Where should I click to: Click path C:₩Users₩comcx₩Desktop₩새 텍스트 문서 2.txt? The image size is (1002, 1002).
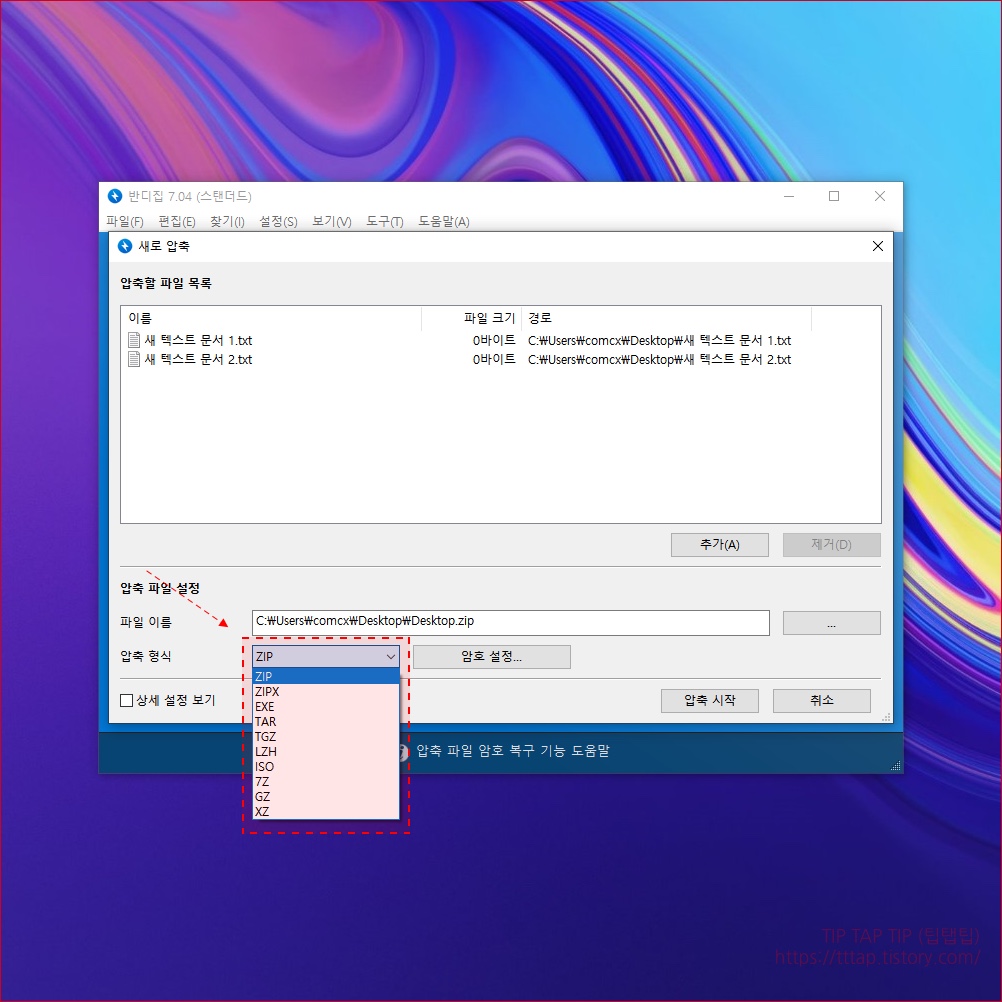point(659,360)
